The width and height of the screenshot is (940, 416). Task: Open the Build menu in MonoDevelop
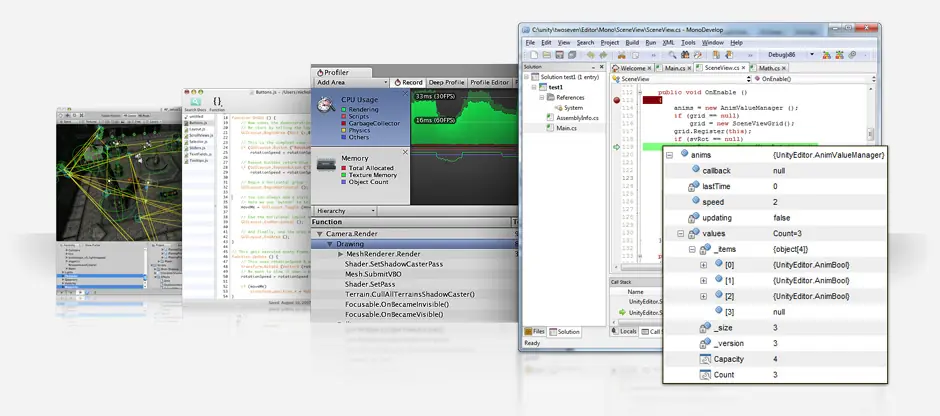(x=632, y=43)
